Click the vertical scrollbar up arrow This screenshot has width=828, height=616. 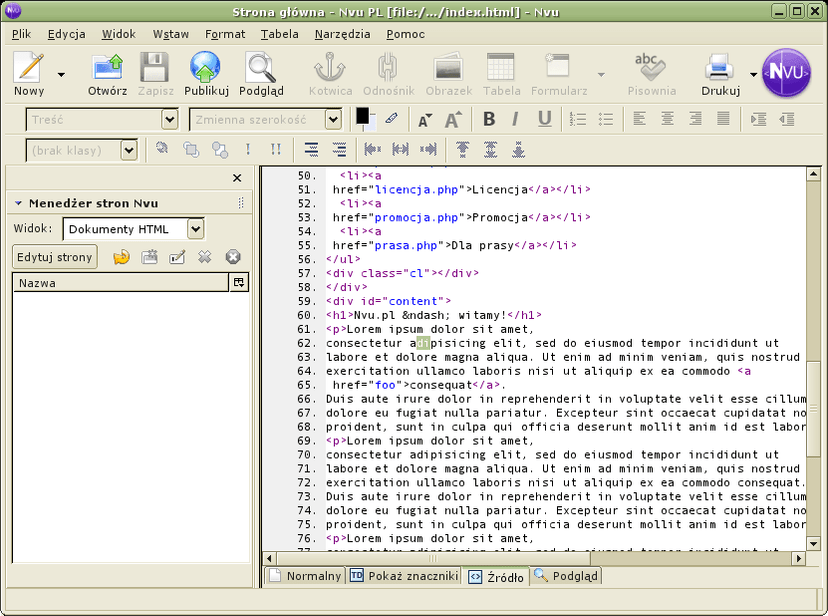pyautogui.click(x=813, y=174)
